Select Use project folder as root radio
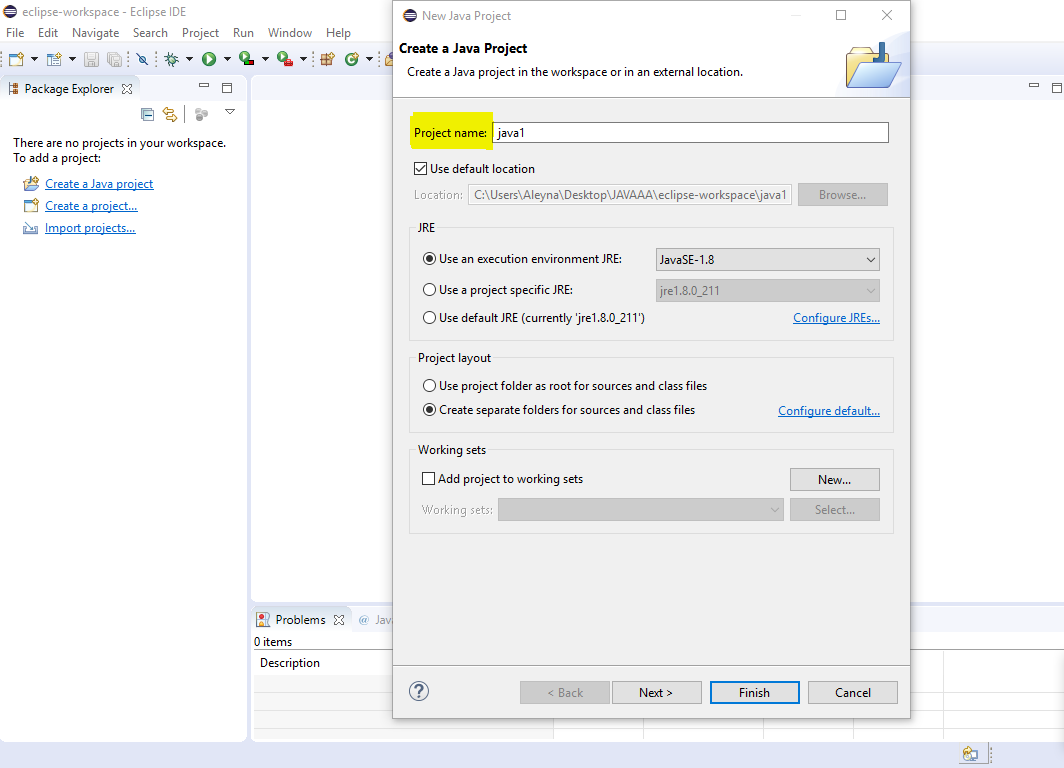The image size is (1064, 768). (429, 385)
